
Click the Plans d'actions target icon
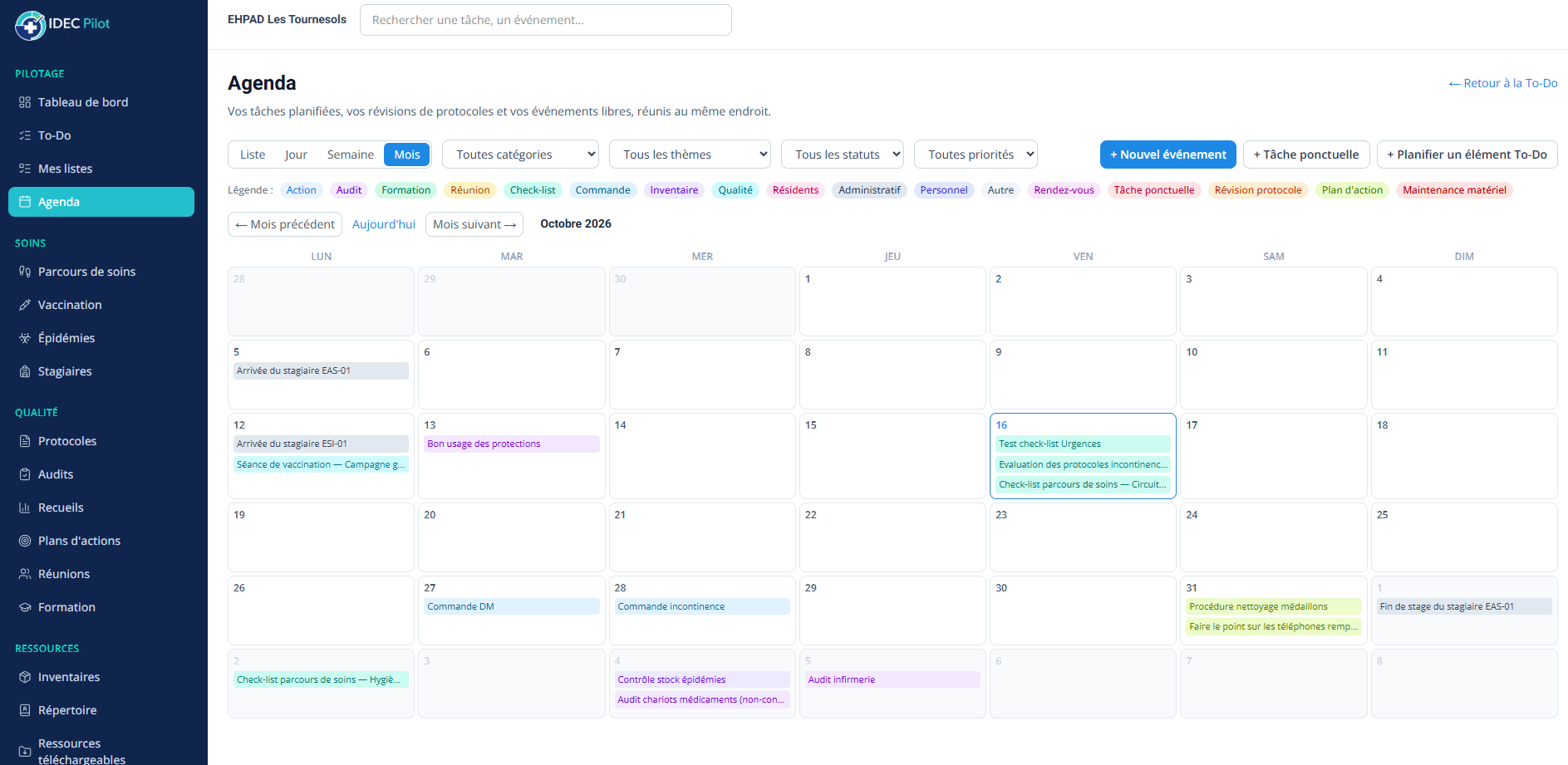25,541
